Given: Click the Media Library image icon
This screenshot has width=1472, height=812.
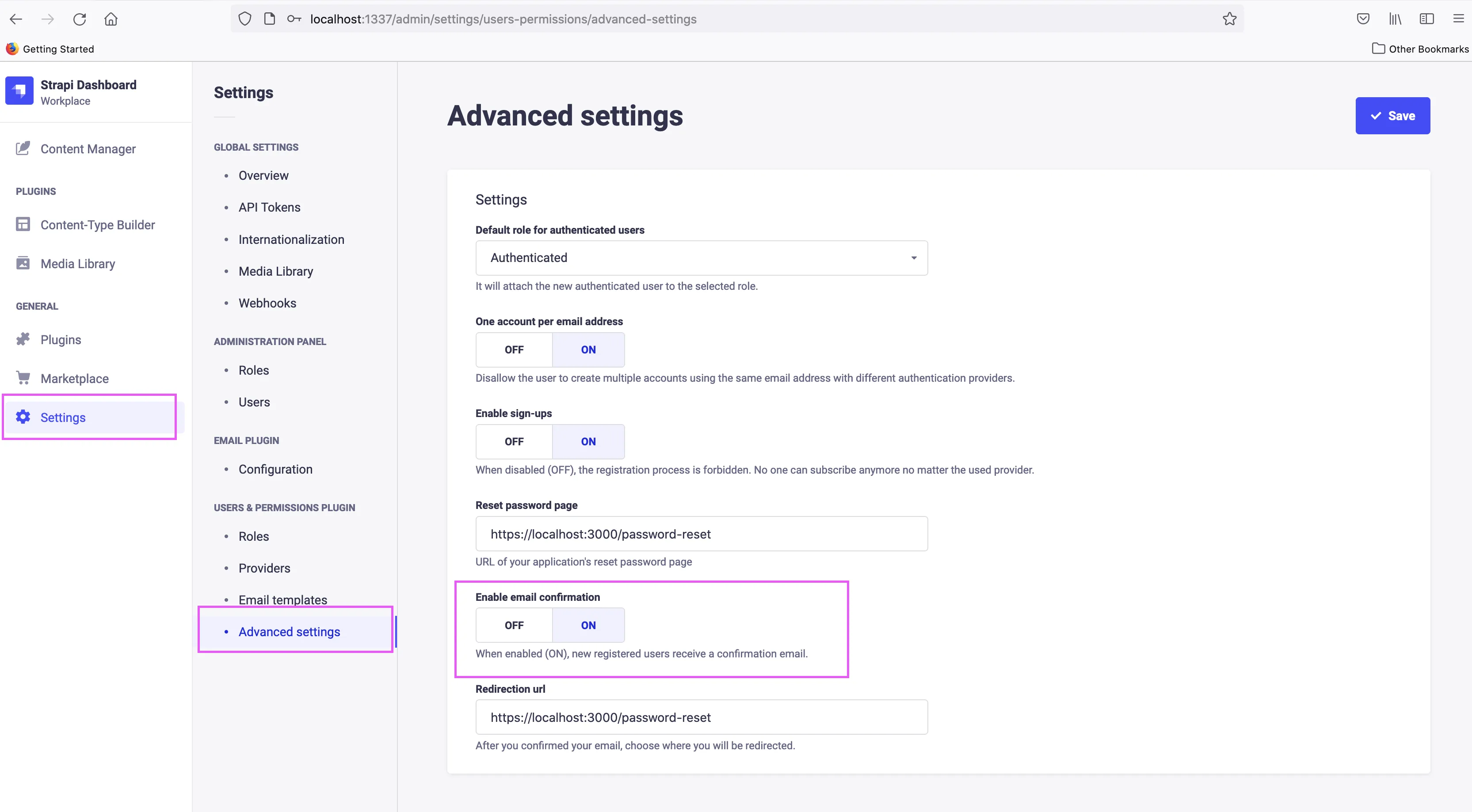Looking at the screenshot, I should point(23,263).
